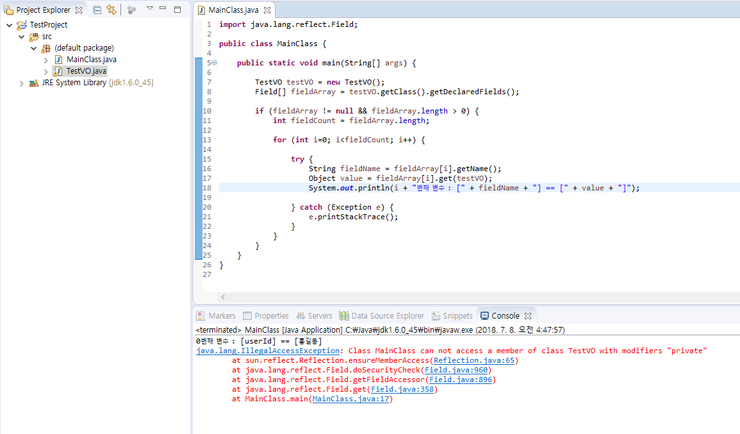Click Collapse All icon in Project Explorer
Screen dimensions: 740x434
pyautogui.click(x=96, y=9)
